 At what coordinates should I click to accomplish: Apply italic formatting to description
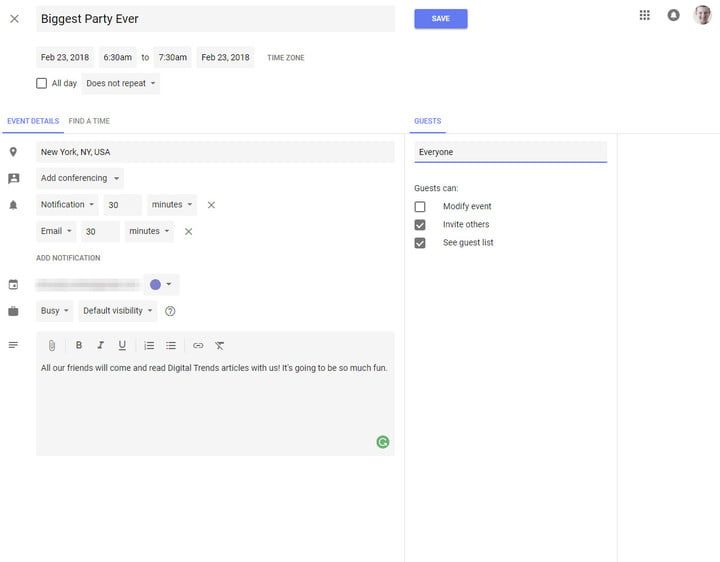[x=100, y=346]
